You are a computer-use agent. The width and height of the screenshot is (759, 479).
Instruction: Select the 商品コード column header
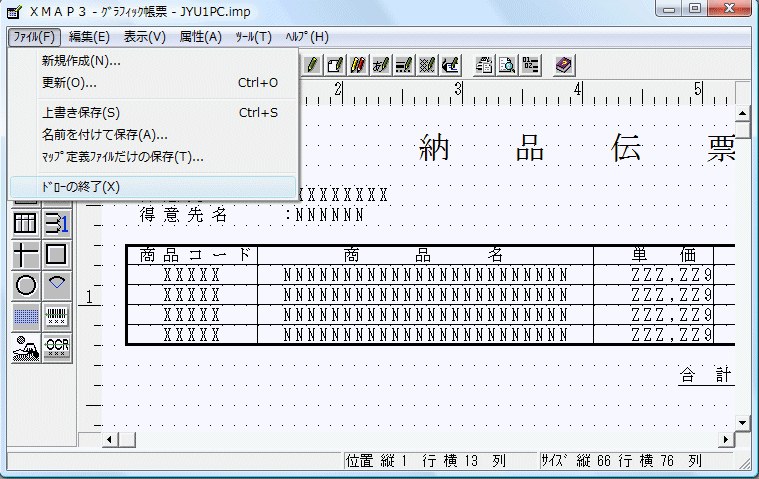196,254
